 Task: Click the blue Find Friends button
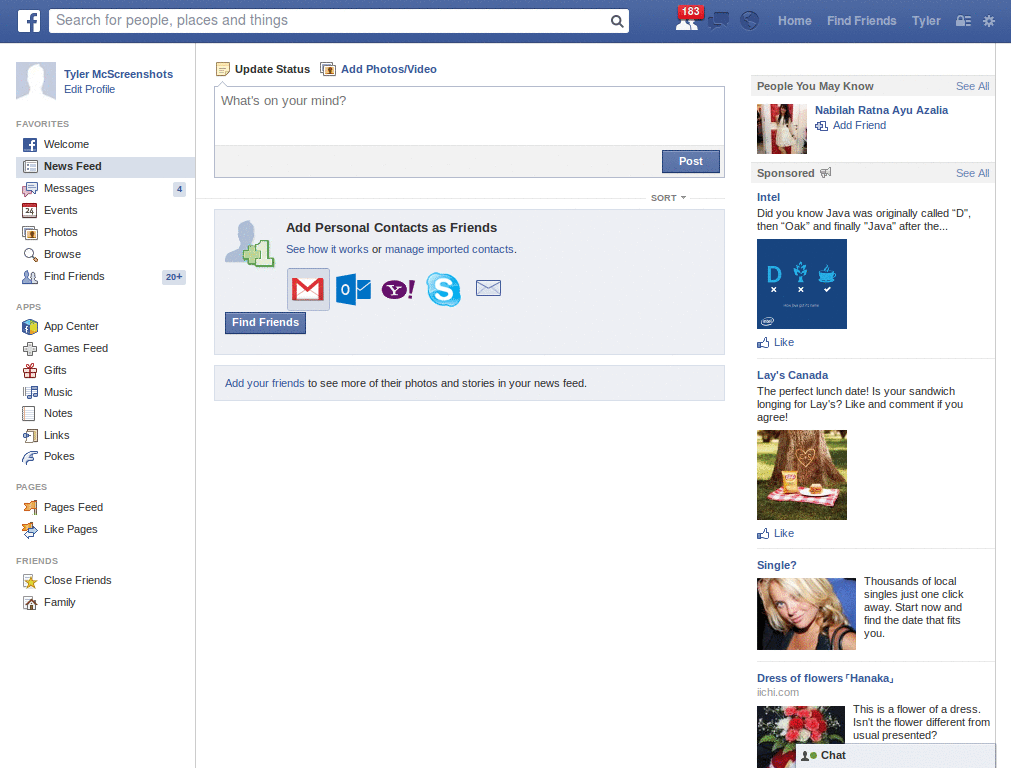coord(265,323)
